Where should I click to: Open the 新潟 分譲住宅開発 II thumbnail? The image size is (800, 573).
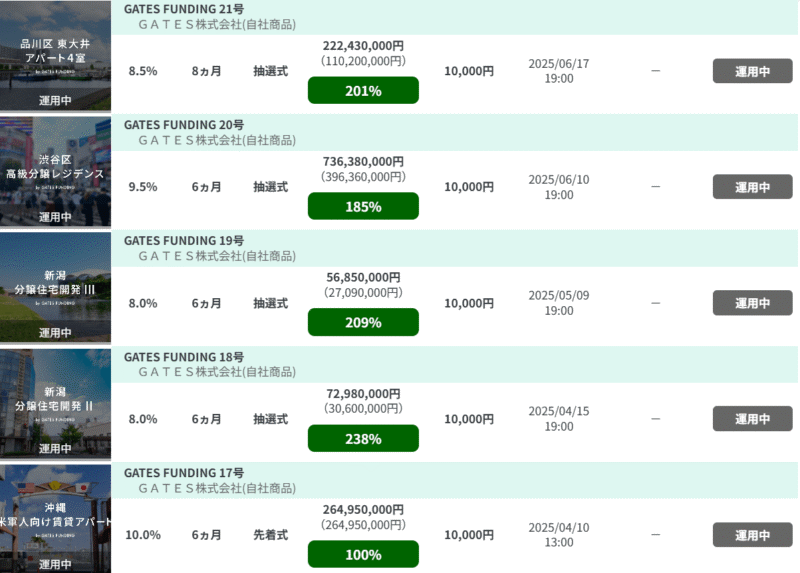[x=55, y=404]
